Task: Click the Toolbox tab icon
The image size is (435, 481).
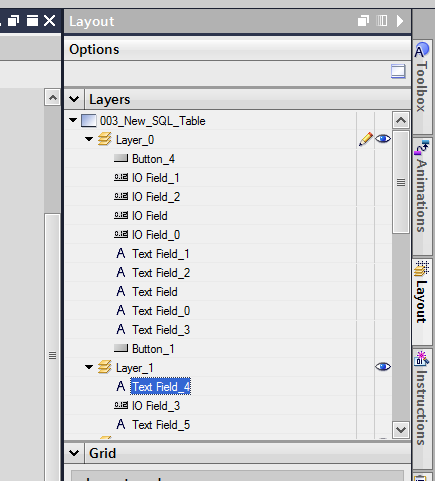Action: coord(421,50)
